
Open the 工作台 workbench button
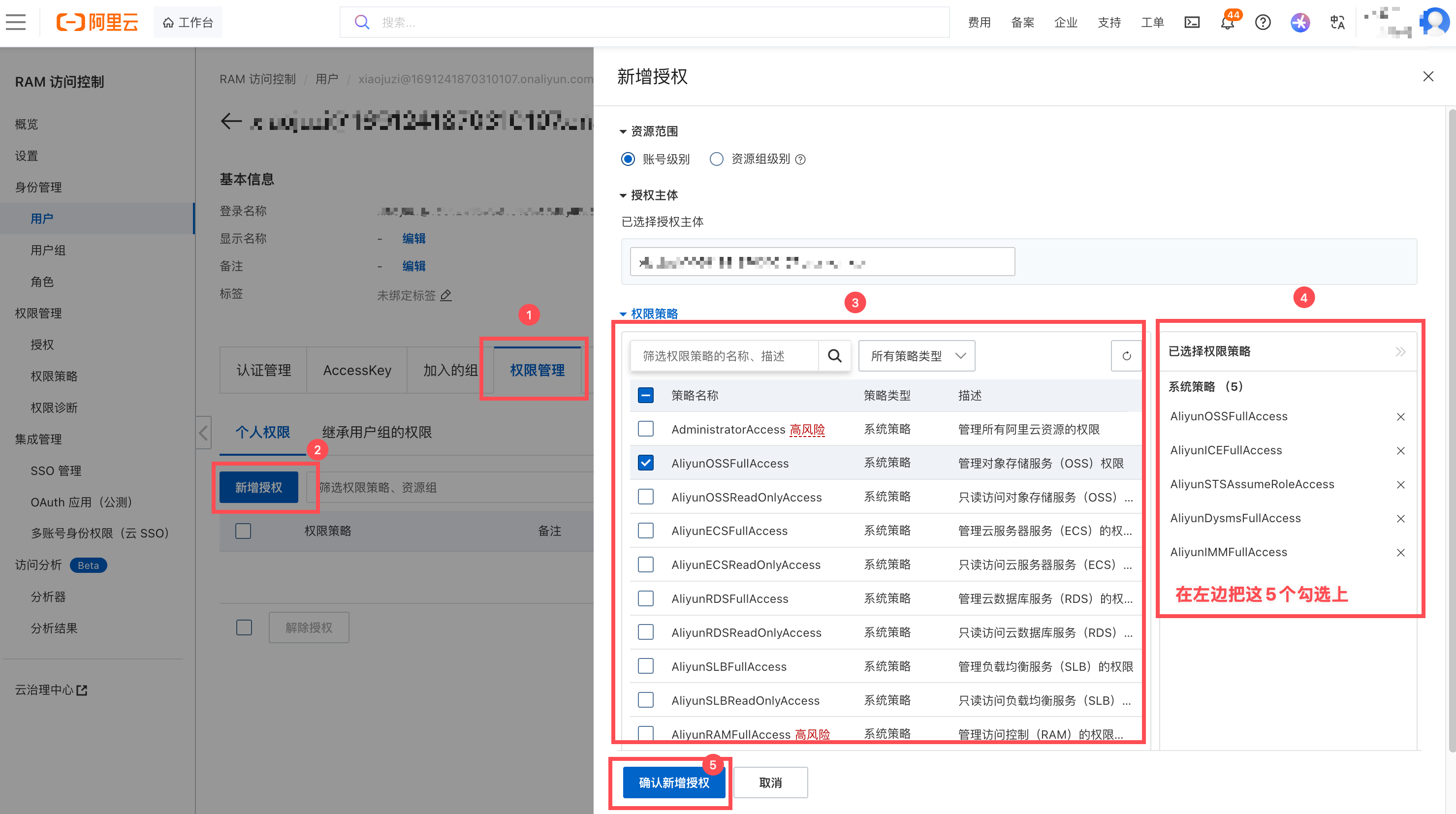[x=188, y=23]
